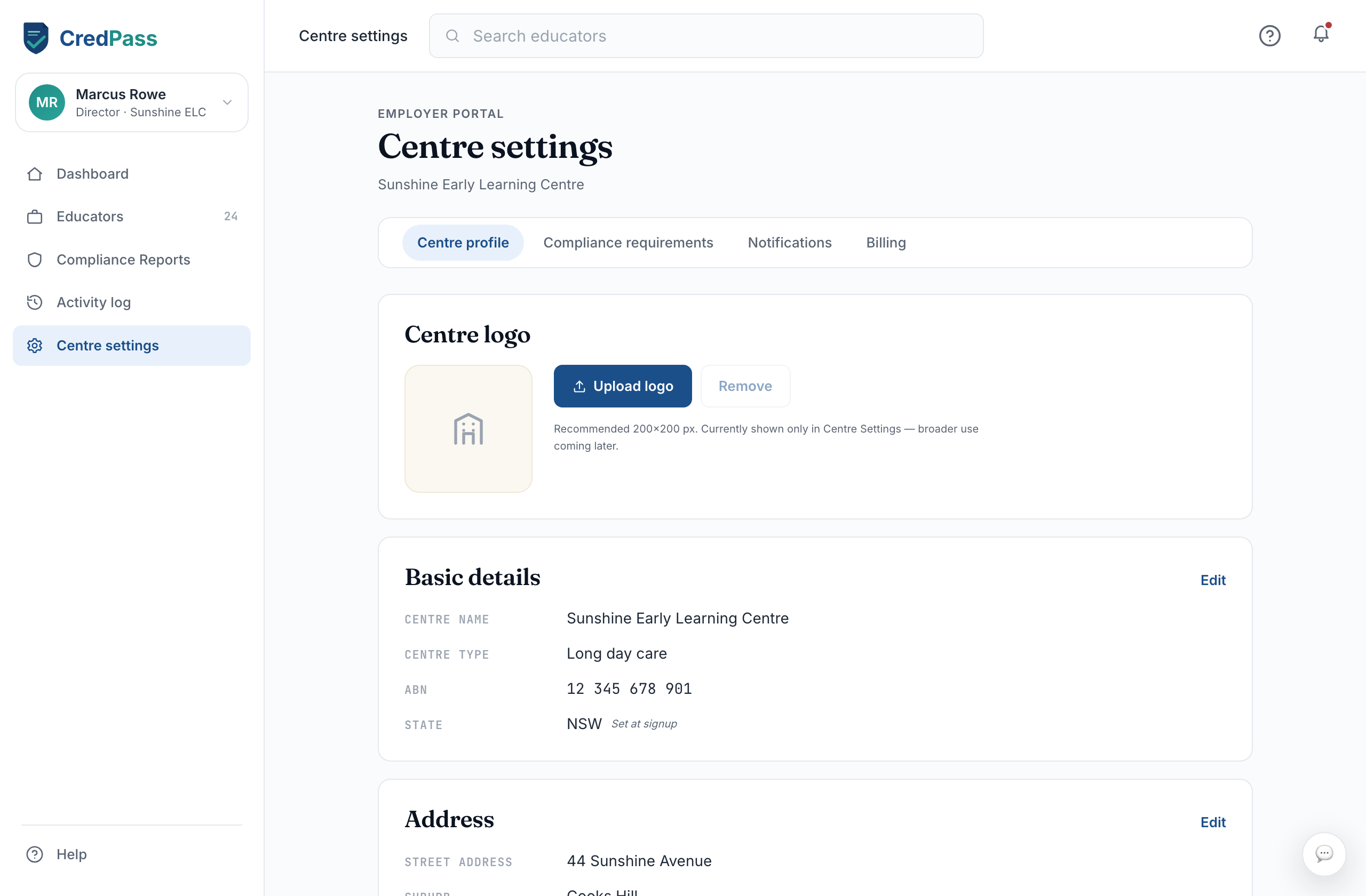Click the Activity log history icon
This screenshot has width=1366, height=896.
tap(35, 302)
